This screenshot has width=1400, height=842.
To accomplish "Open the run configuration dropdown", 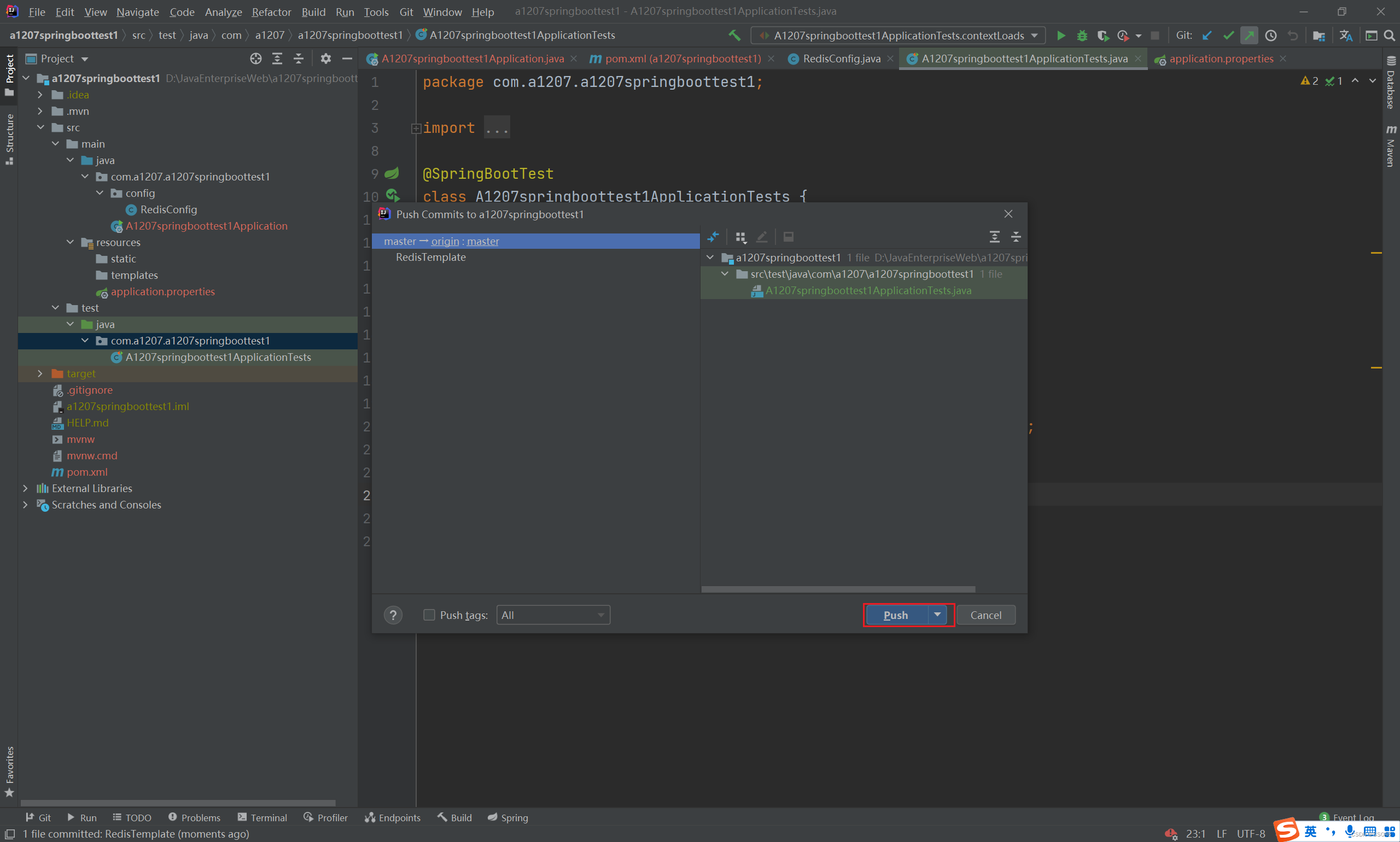I will click(1034, 36).
